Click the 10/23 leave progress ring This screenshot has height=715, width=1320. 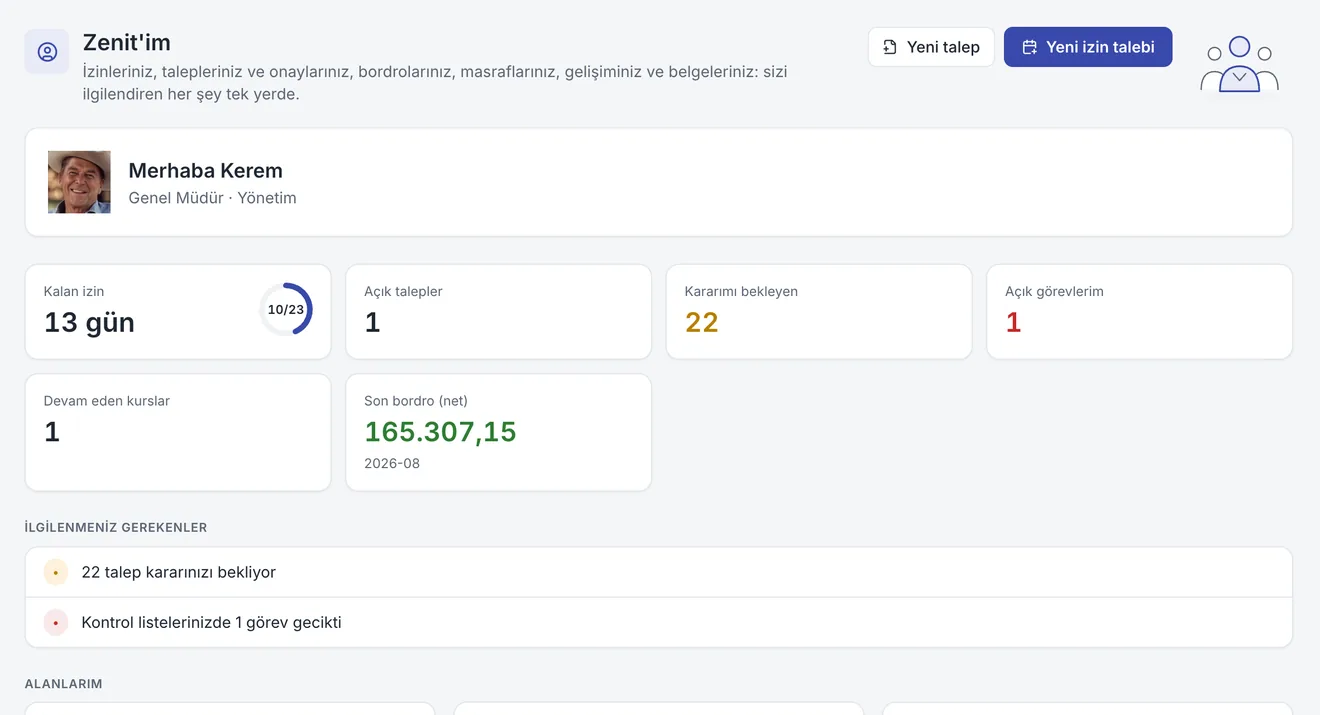pos(286,310)
